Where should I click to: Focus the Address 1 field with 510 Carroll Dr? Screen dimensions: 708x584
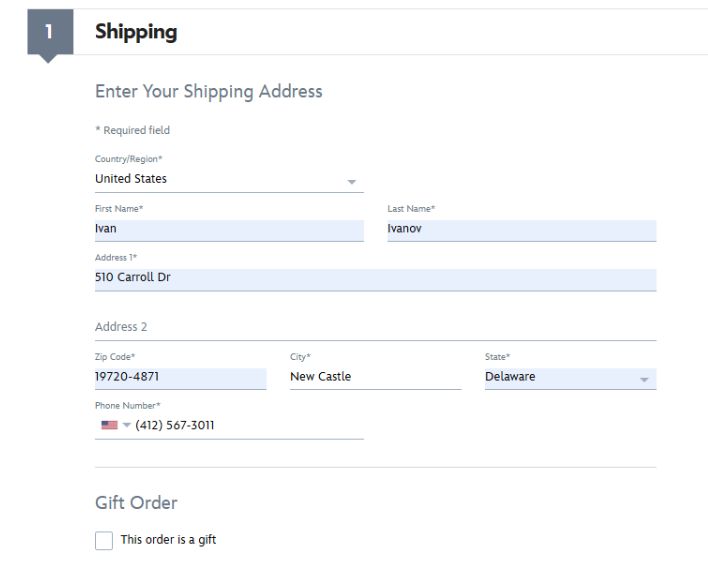click(x=375, y=278)
